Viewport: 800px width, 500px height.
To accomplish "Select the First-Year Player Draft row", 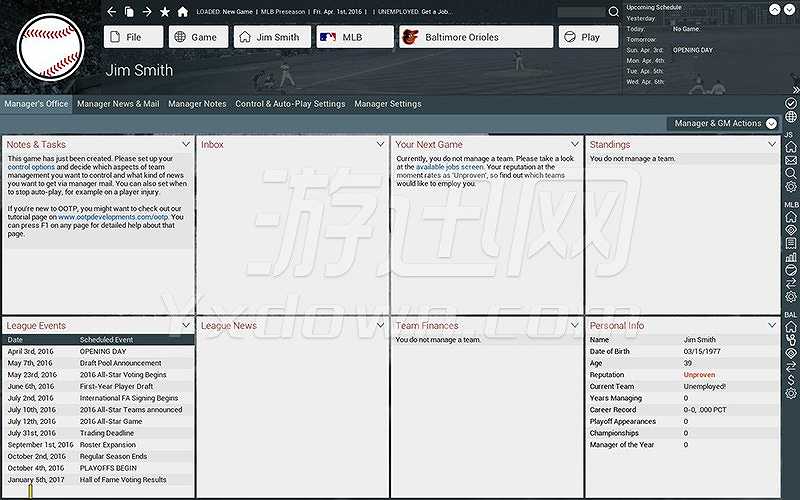I will (98, 386).
